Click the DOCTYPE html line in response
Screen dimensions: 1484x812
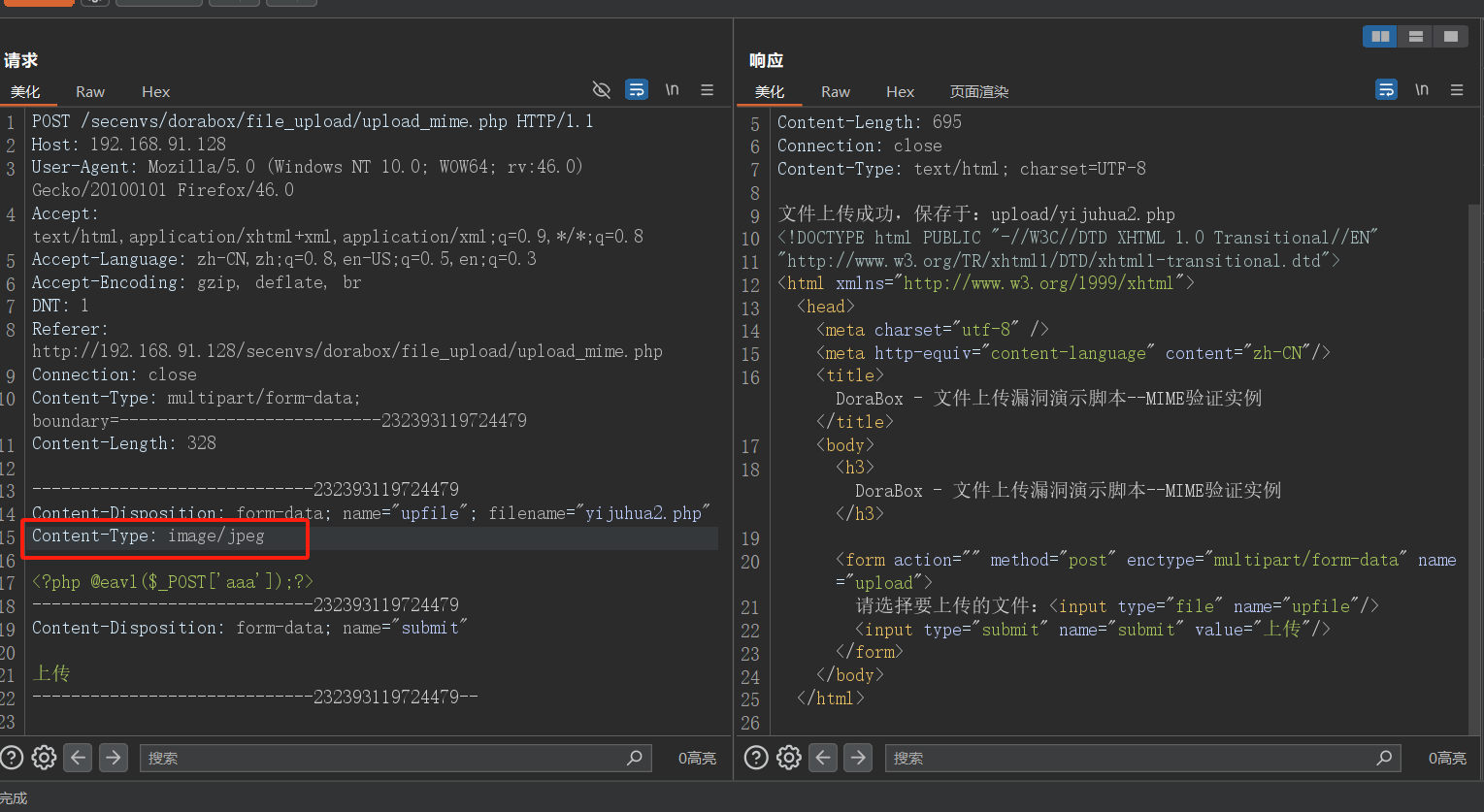click(1078, 238)
